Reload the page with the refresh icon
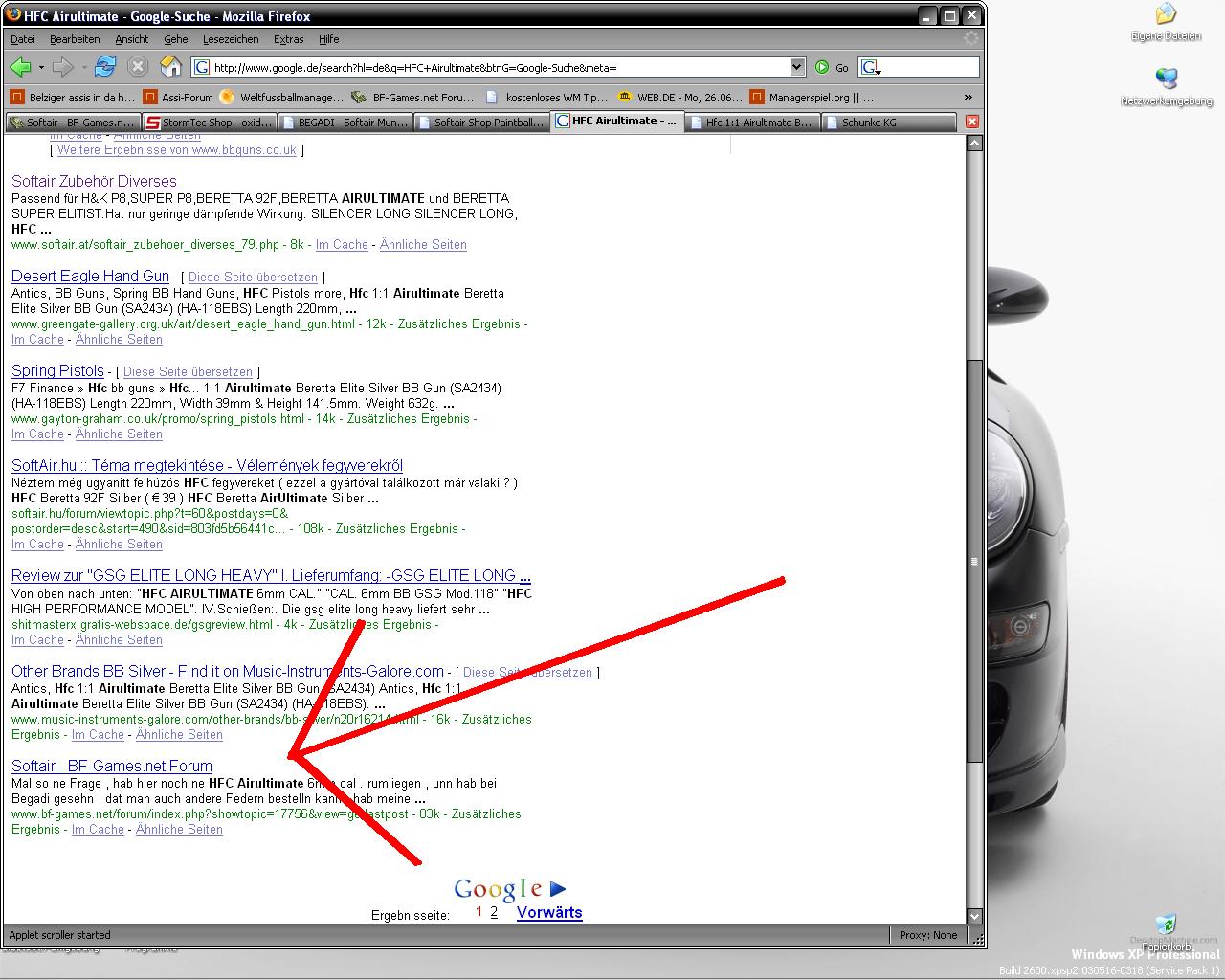This screenshot has height=980, width=1225. click(105, 66)
